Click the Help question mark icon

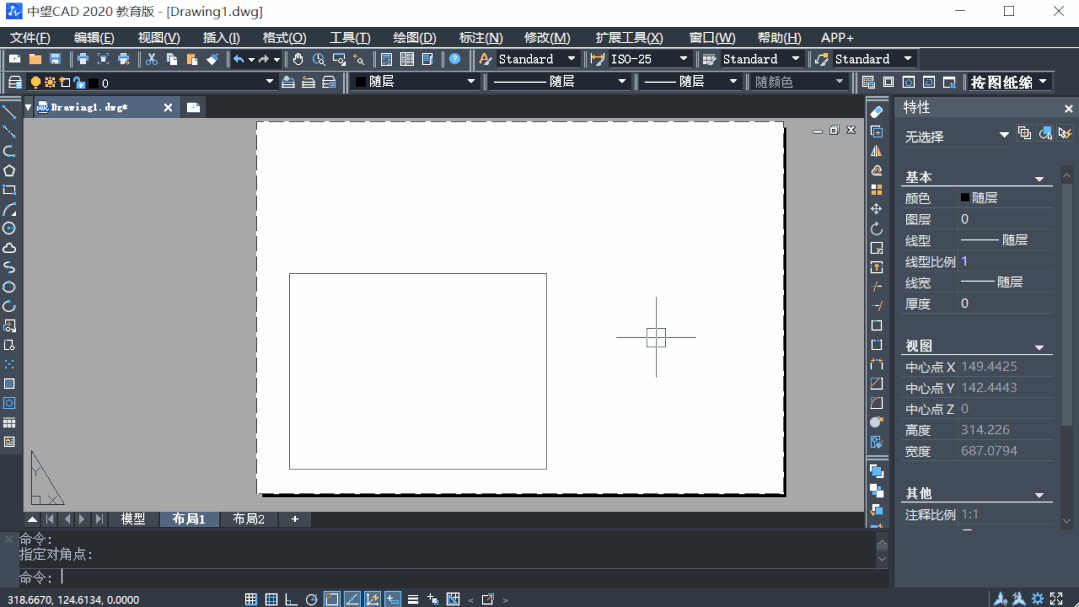pyautogui.click(x=455, y=59)
